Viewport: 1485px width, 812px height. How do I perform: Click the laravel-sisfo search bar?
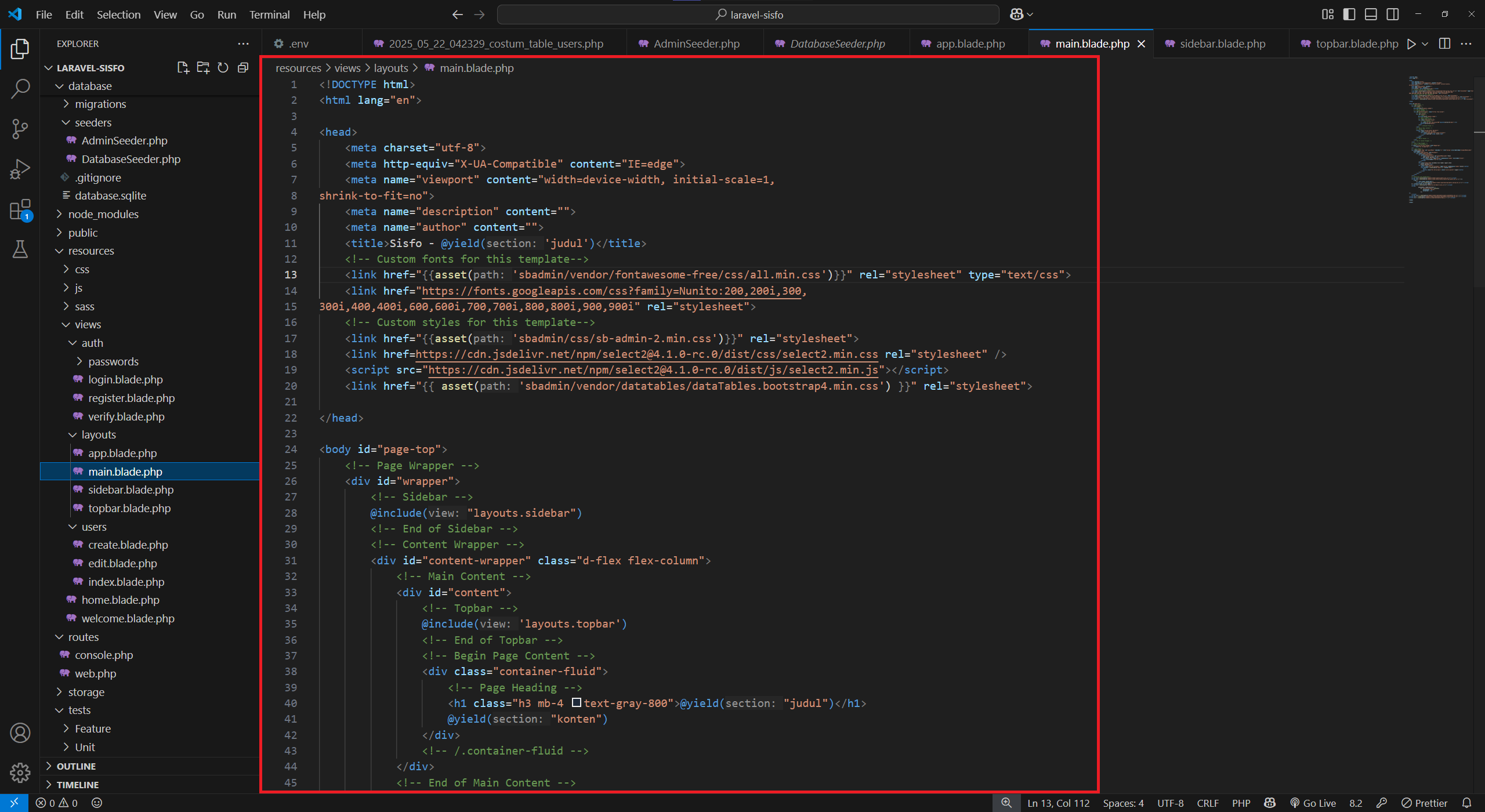point(748,14)
